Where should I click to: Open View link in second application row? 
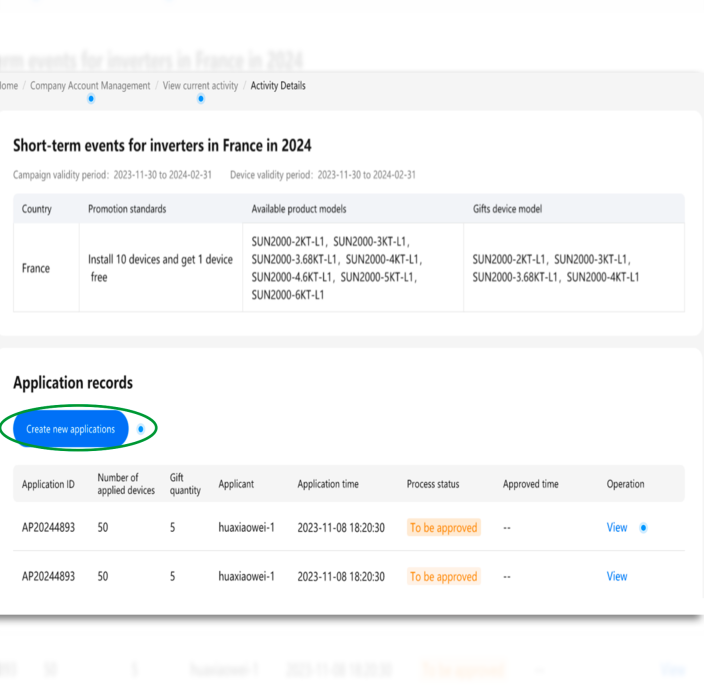[617, 577]
